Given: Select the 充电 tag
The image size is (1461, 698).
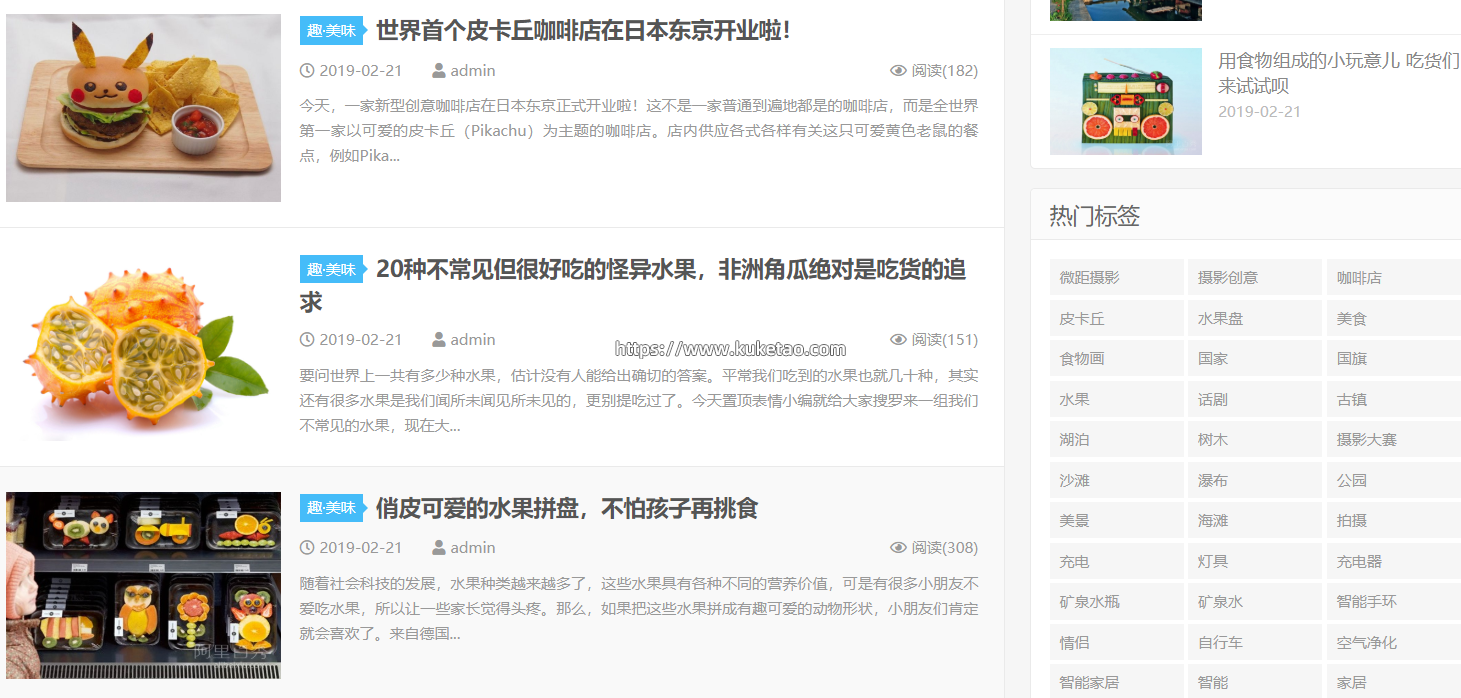Looking at the screenshot, I should pyautogui.click(x=1117, y=562).
